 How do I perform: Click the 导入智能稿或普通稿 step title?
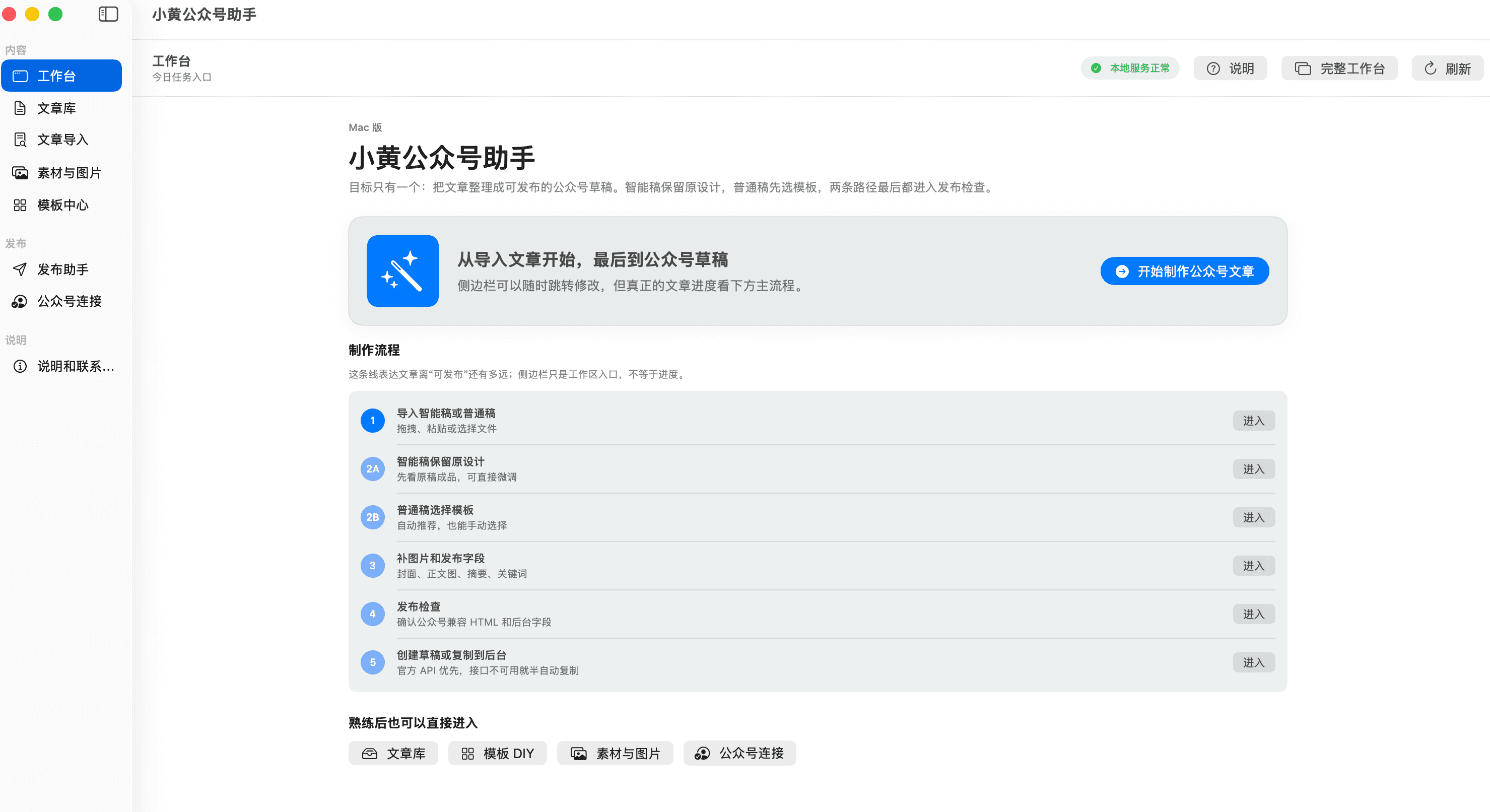pyautogui.click(x=446, y=414)
